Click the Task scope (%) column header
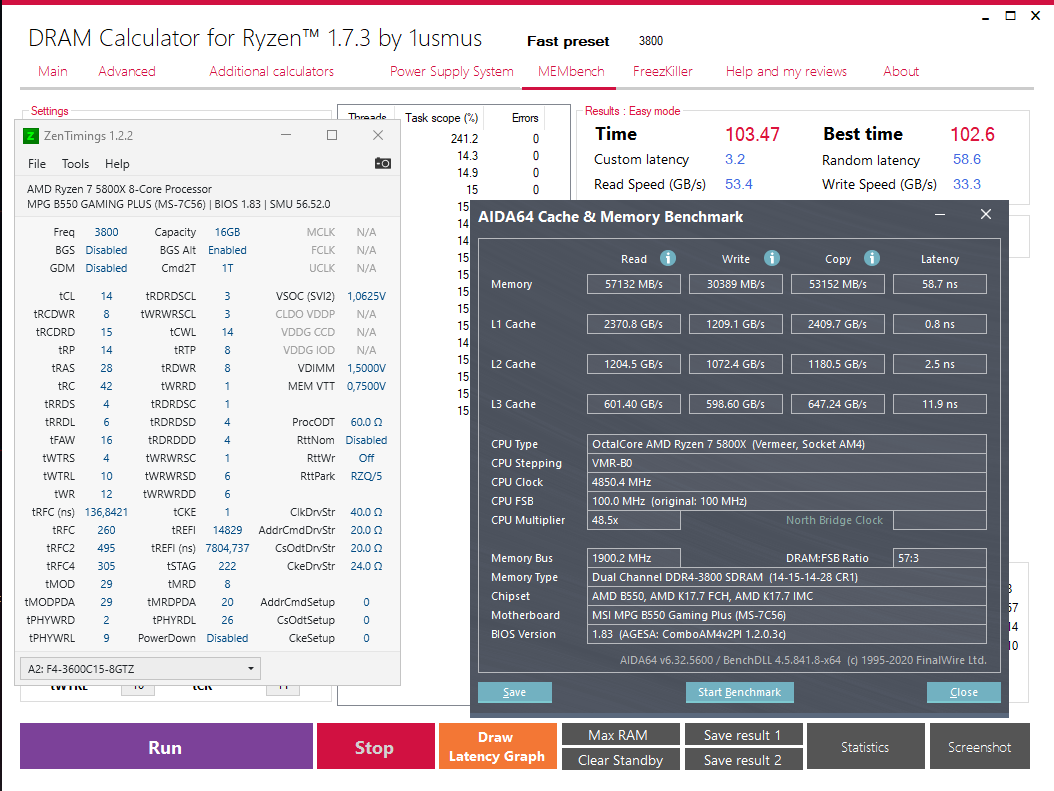The height and width of the screenshot is (791, 1054). pyautogui.click(x=441, y=118)
